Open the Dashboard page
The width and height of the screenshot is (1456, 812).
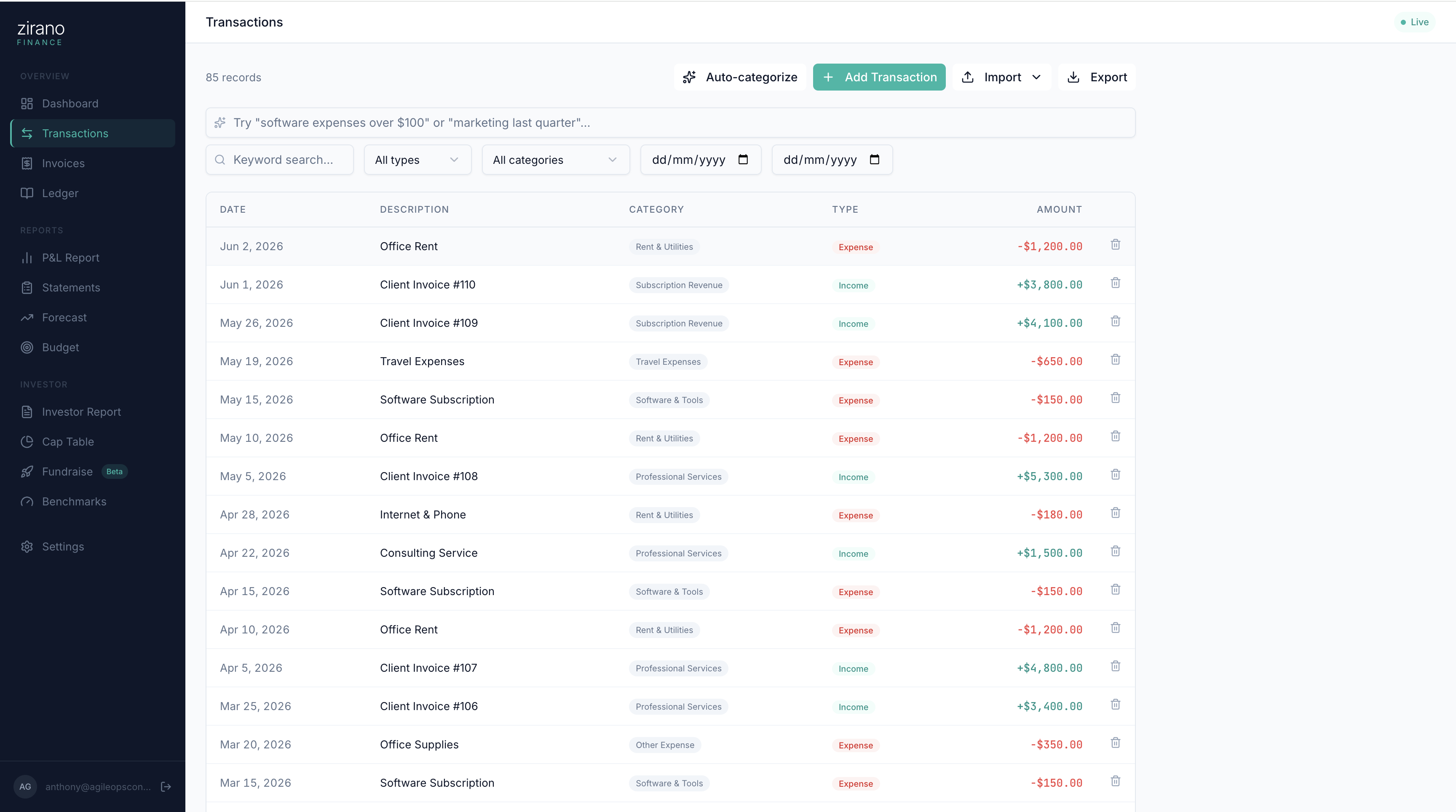[93, 104]
